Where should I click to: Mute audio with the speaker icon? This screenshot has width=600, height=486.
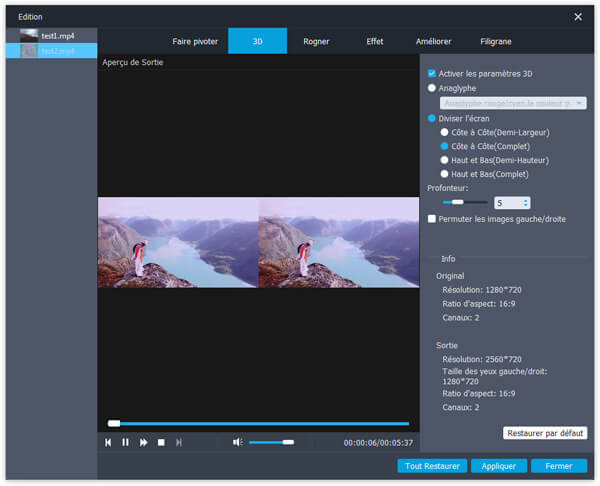click(x=237, y=442)
